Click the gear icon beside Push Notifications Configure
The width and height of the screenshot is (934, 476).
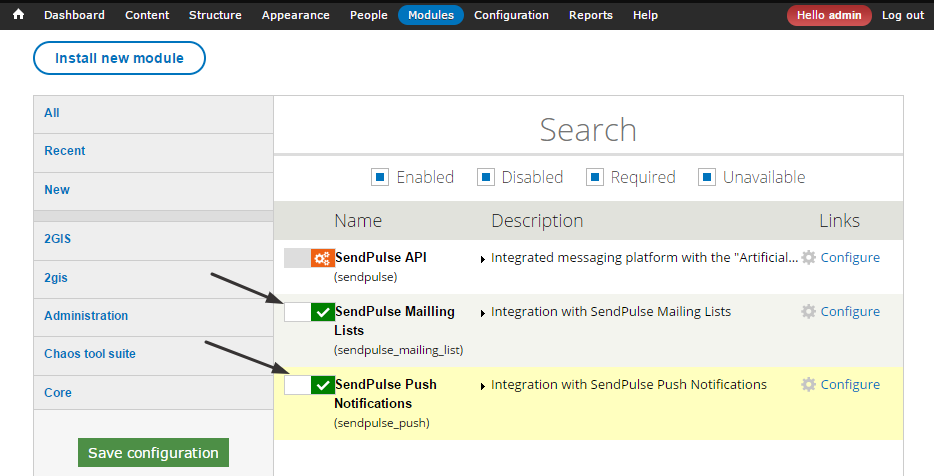point(809,385)
